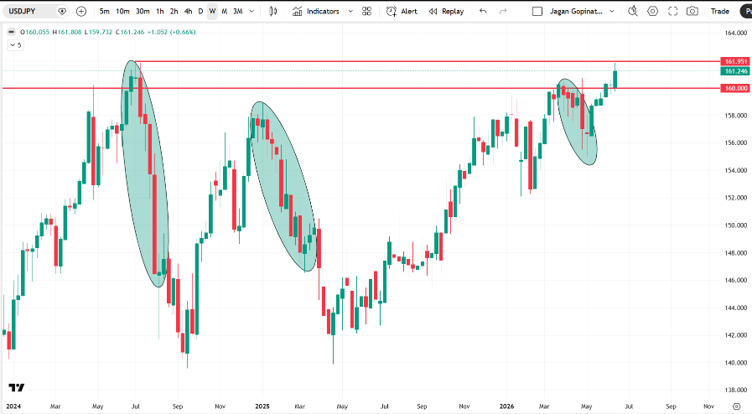
Task: Open the Indicators dialog
Action: [316, 11]
